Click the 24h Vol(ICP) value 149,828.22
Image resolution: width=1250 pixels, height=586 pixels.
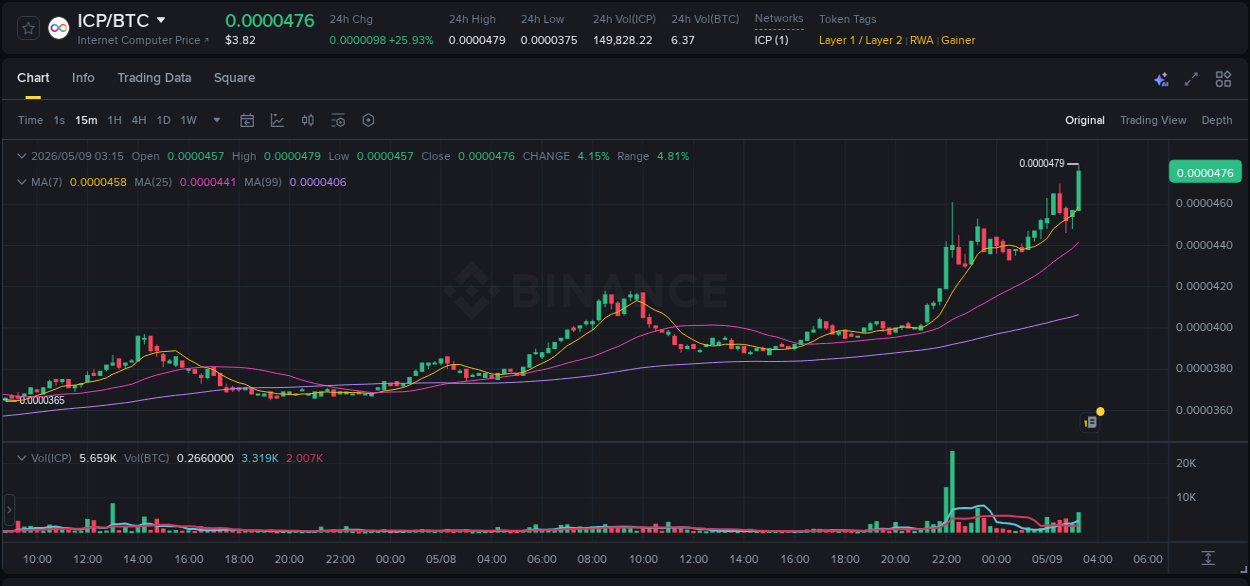coord(623,40)
